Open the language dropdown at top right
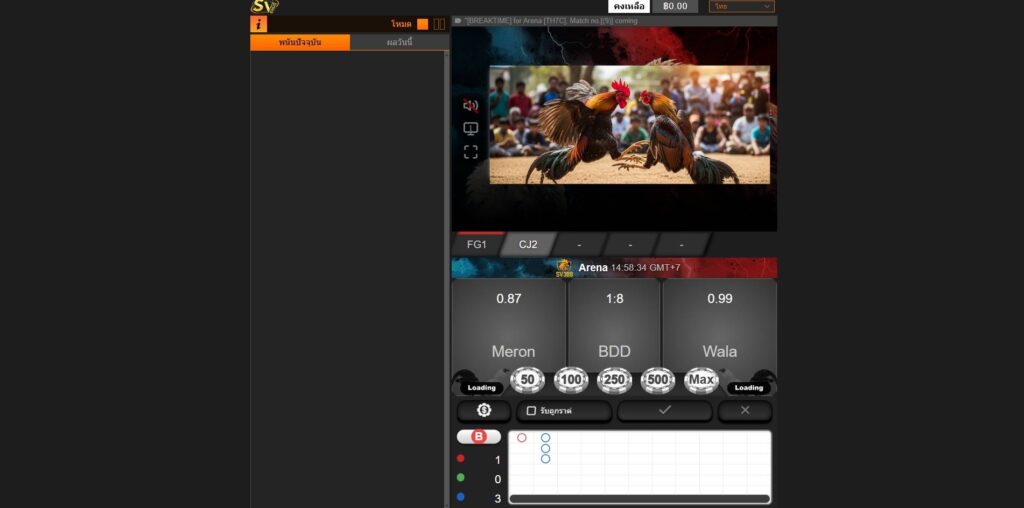The width and height of the screenshot is (1024, 508). pos(741,6)
